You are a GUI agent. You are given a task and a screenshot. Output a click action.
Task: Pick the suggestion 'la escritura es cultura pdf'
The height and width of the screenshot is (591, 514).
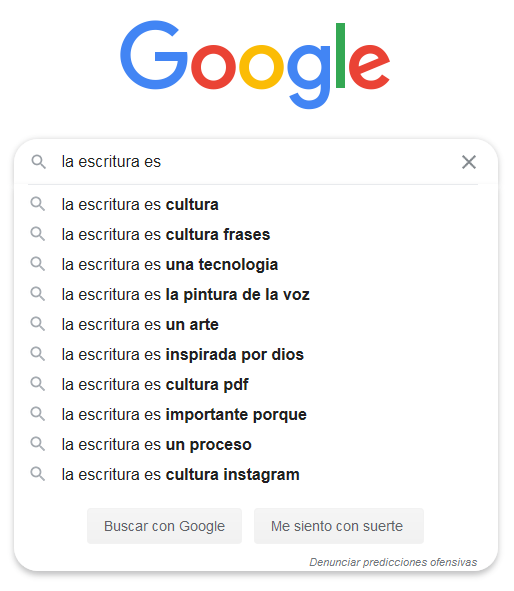pos(256,384)
